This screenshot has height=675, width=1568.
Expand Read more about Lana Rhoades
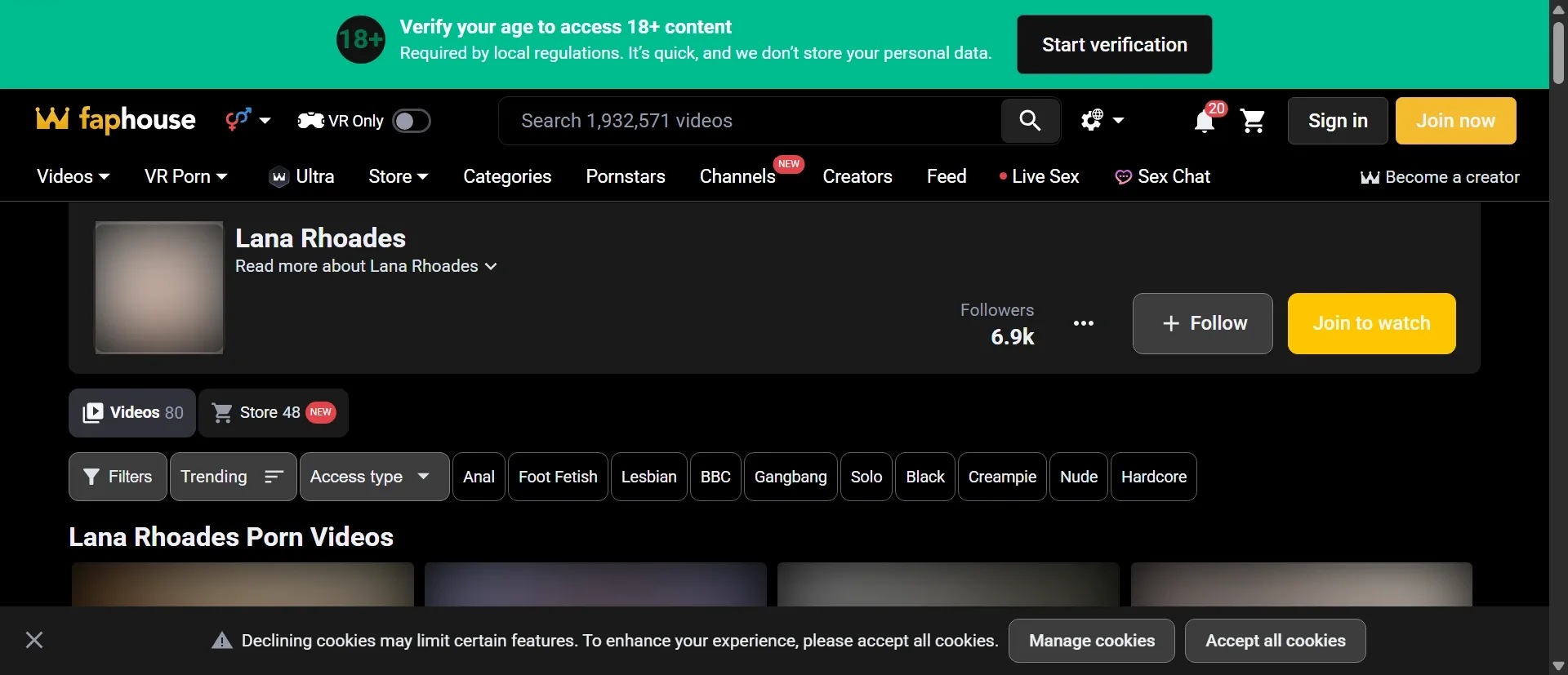click(x=366, y=266)
